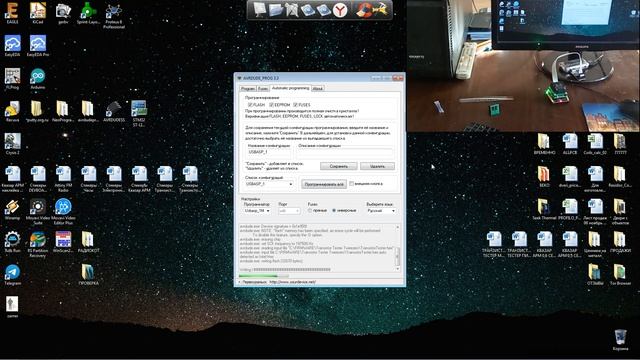Open the Winamp desktop shortcut
This screenshot has height=360, width=640.
point(13,209)
